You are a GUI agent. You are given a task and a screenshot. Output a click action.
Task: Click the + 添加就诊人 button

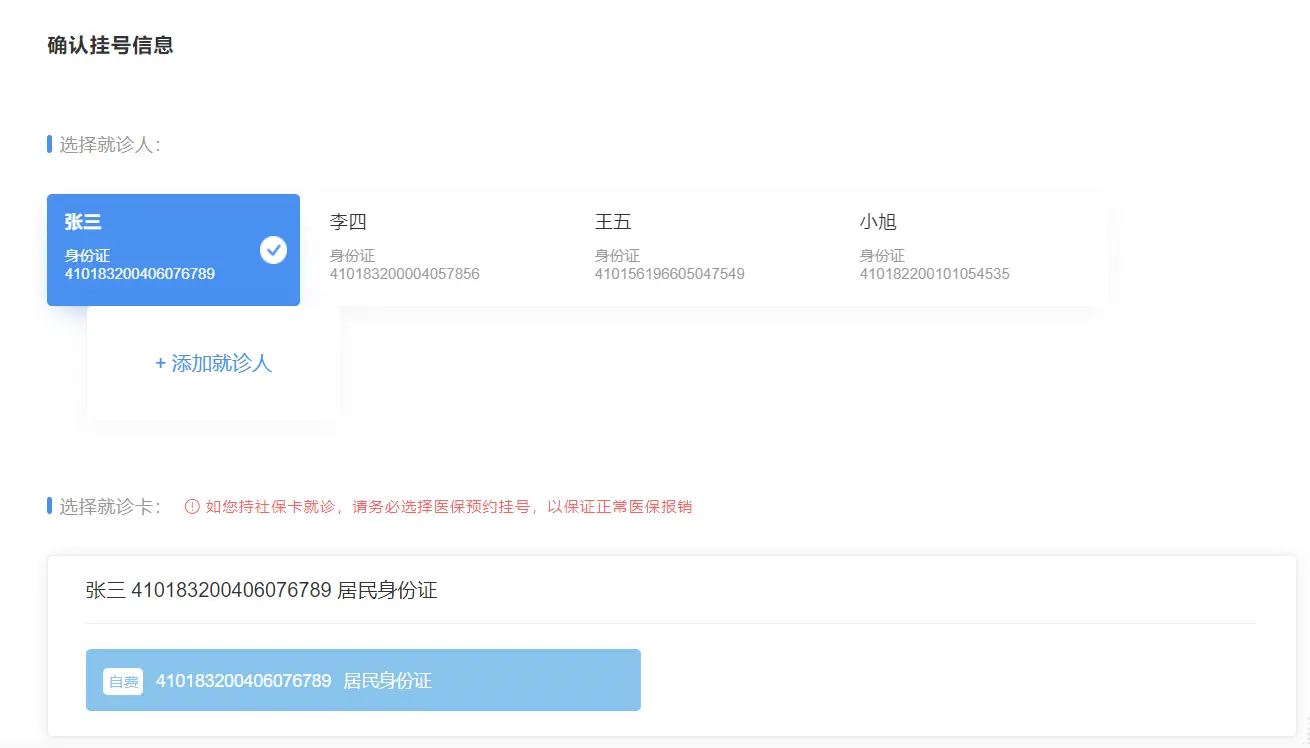click(x=213, y=363)
